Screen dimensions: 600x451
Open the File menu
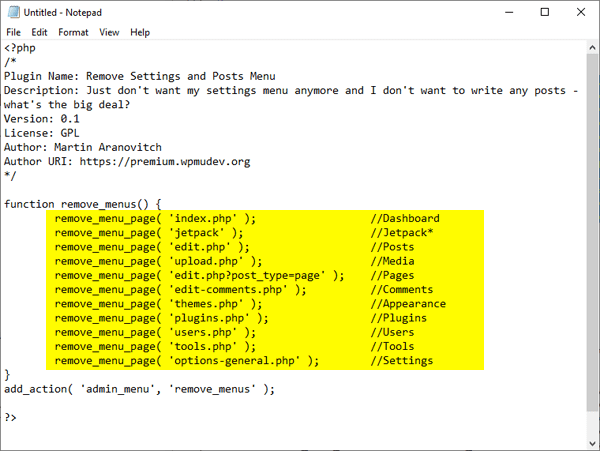click(14, 32)
